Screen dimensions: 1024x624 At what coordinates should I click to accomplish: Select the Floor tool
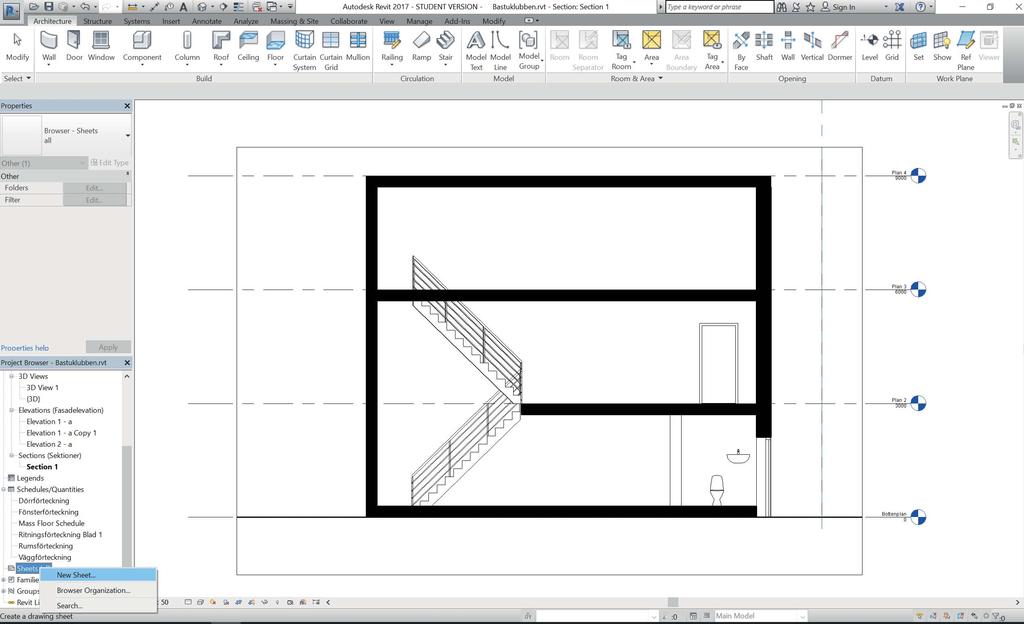pyautogui.click(x=276, y=47)
